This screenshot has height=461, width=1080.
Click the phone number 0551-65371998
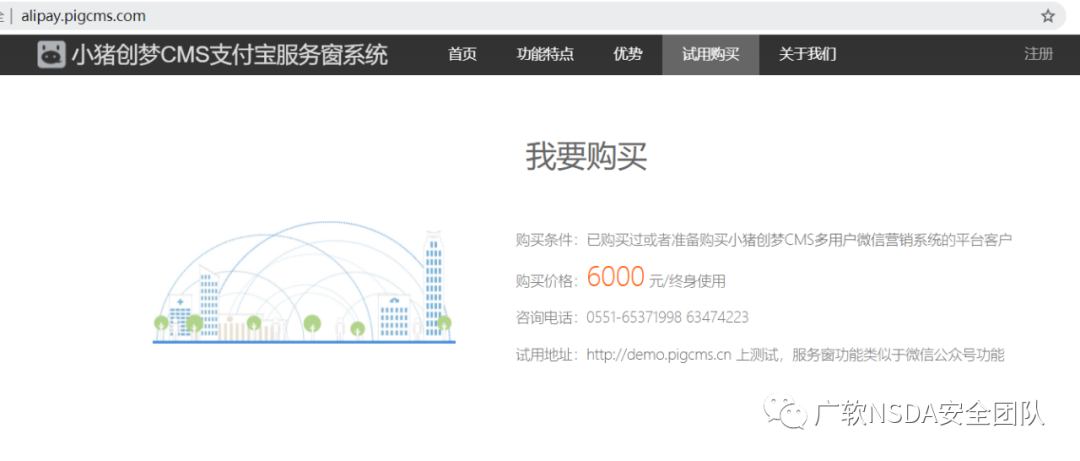pyautogui.click(x=634, y=318)
